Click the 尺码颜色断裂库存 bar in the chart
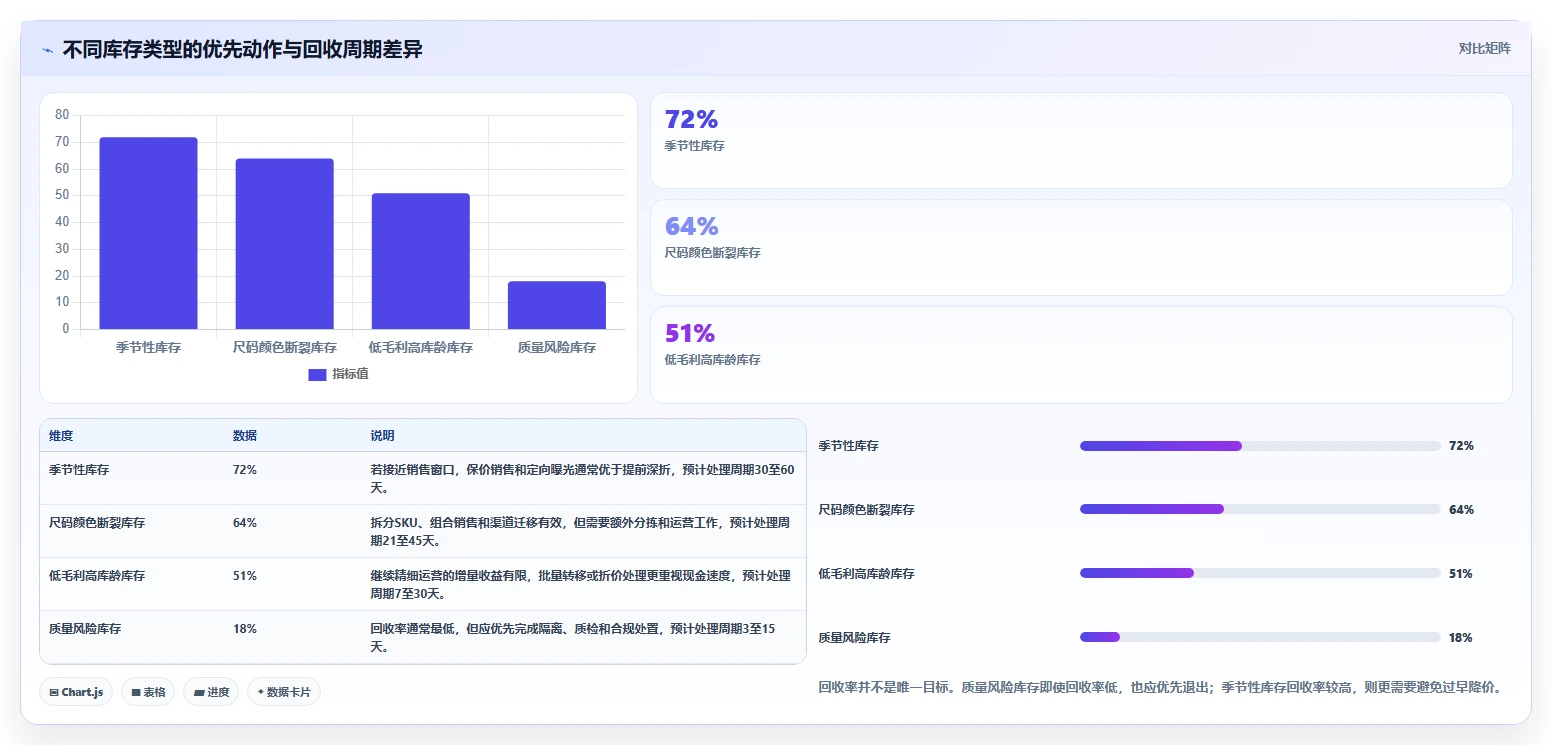This screenshot has width=1552, height=745. point(284,244)
